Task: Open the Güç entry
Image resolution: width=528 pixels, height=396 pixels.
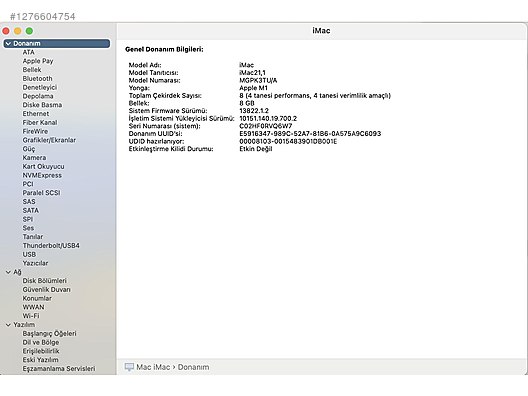Action: (x=29, y=149)
